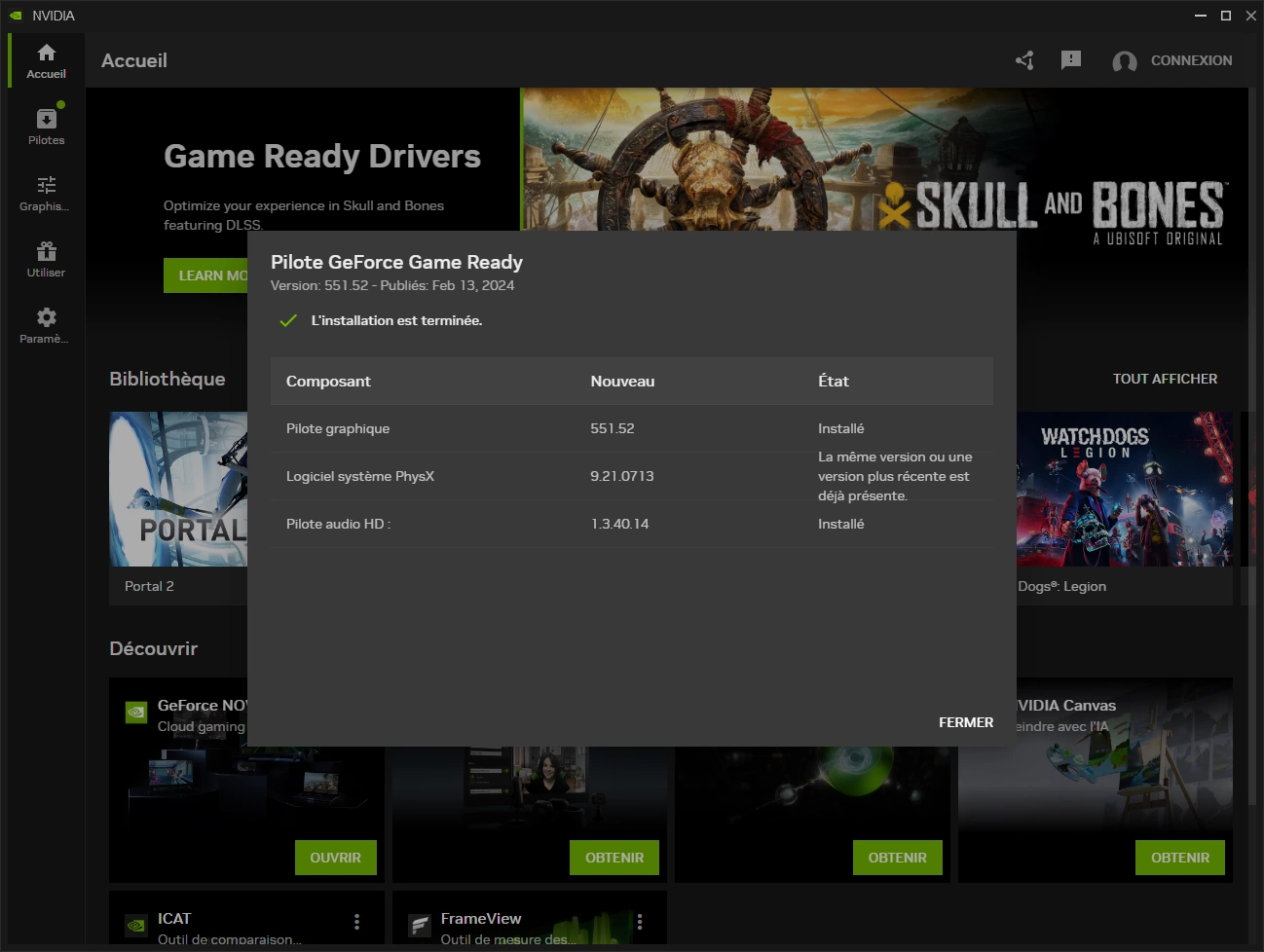Open the Portal 2 game thumbnail
The height and width of the screenshot is (952, 1264).
tap(178, 489)
